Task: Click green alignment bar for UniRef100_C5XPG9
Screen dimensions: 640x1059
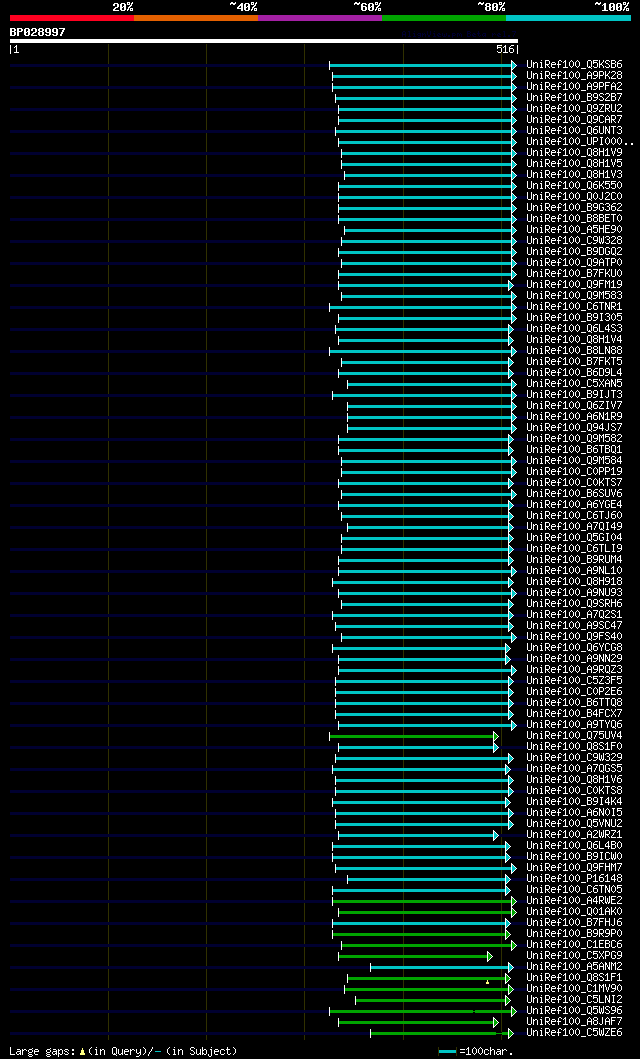Action: 415,956
